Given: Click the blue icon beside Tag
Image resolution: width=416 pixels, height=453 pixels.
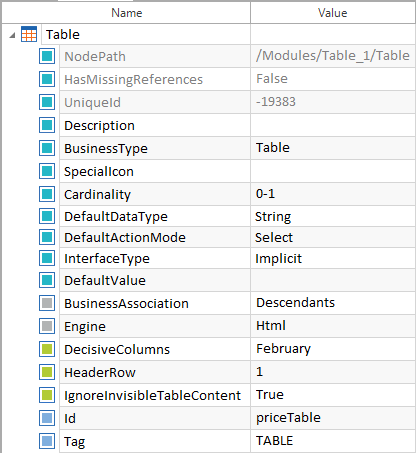Looking at the screenshot, I should (47, 441).
